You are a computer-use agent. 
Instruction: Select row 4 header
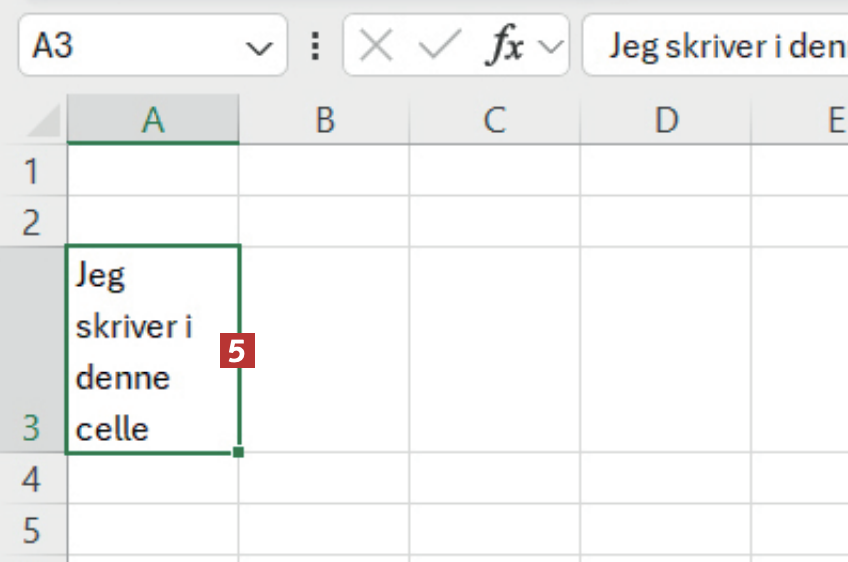32,479
